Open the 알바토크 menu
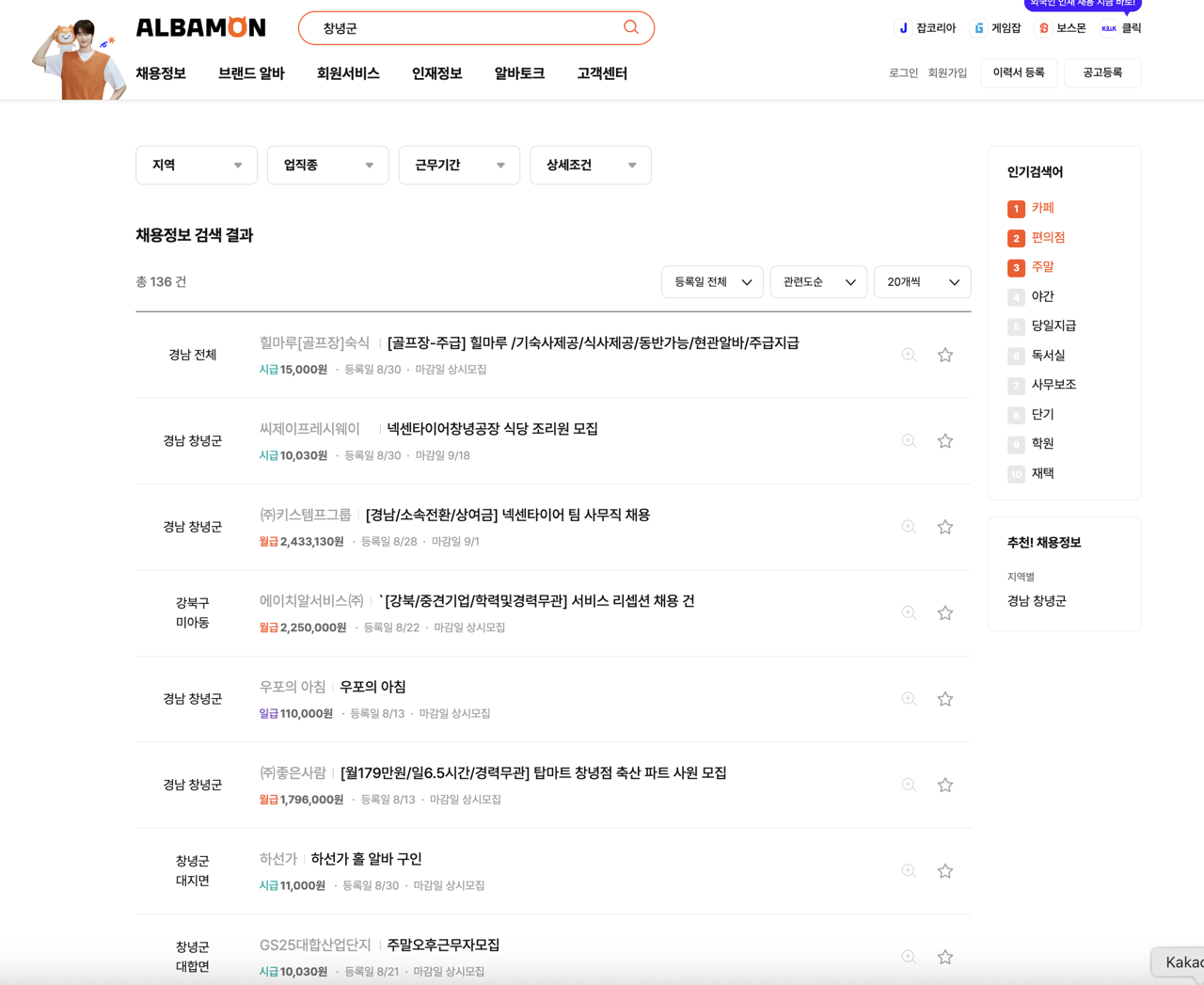The height and width of the screenshot is (985, 1204). coord(517,72)
